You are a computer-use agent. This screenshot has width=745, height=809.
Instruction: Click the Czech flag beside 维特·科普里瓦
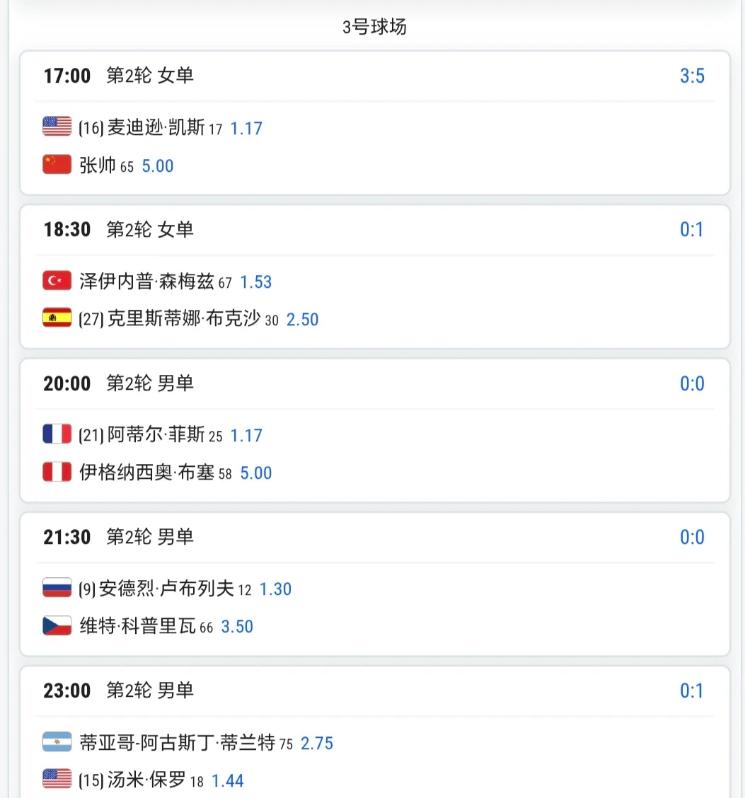(x=57, y=625)
